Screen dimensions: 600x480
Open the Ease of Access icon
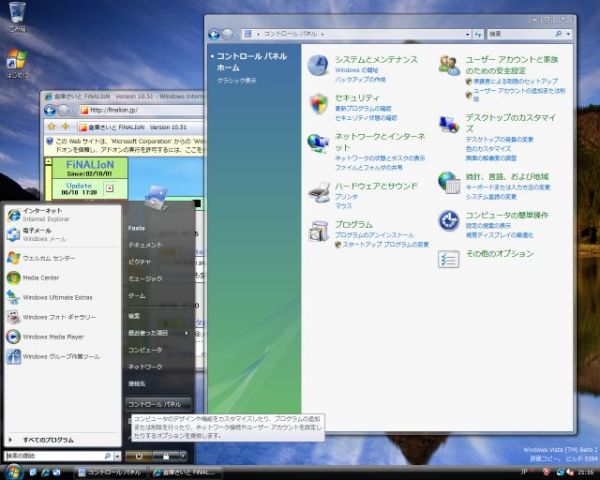click(x=449, y=220)
